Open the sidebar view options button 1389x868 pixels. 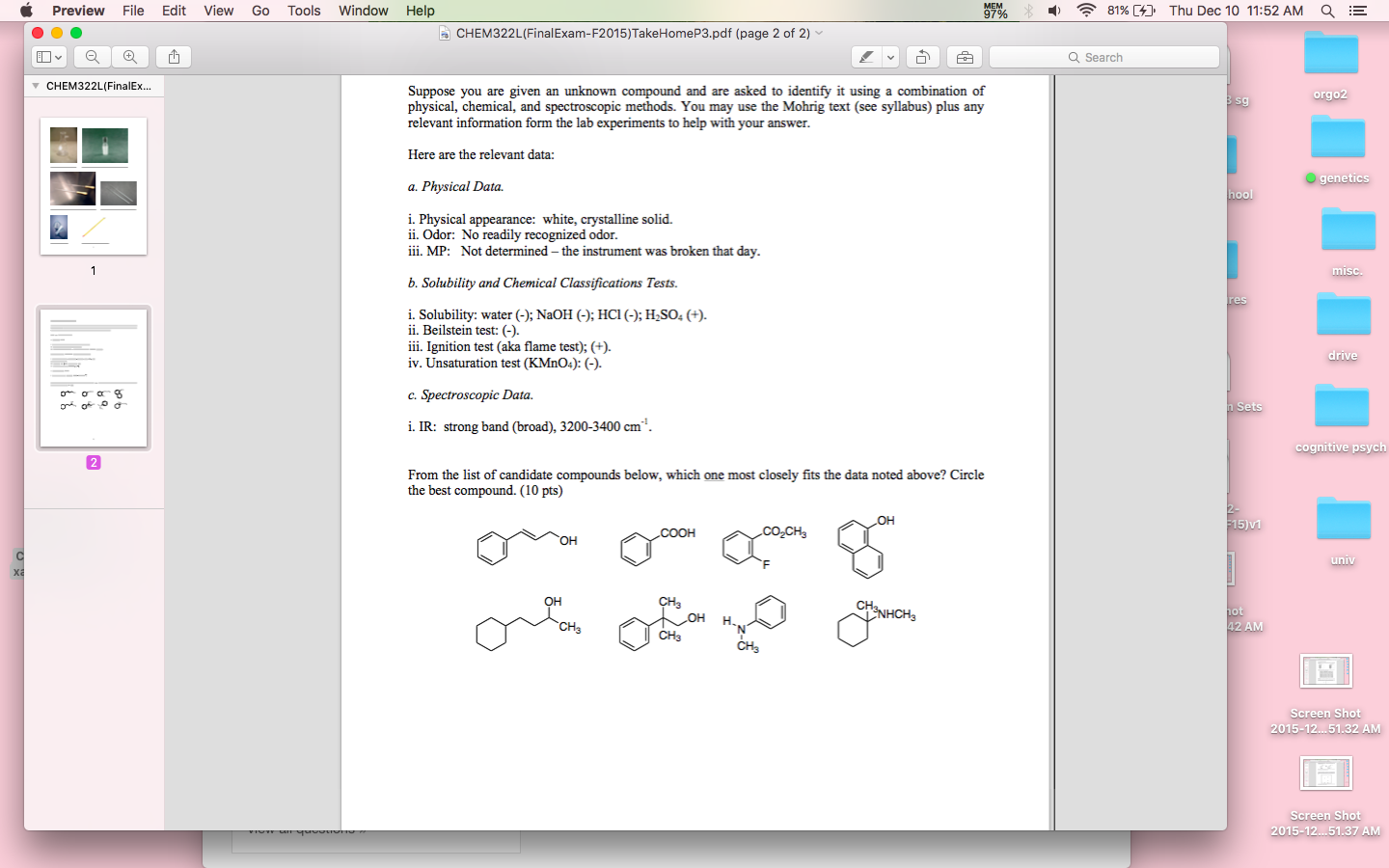pyautogui.click(x=49, y=57)
